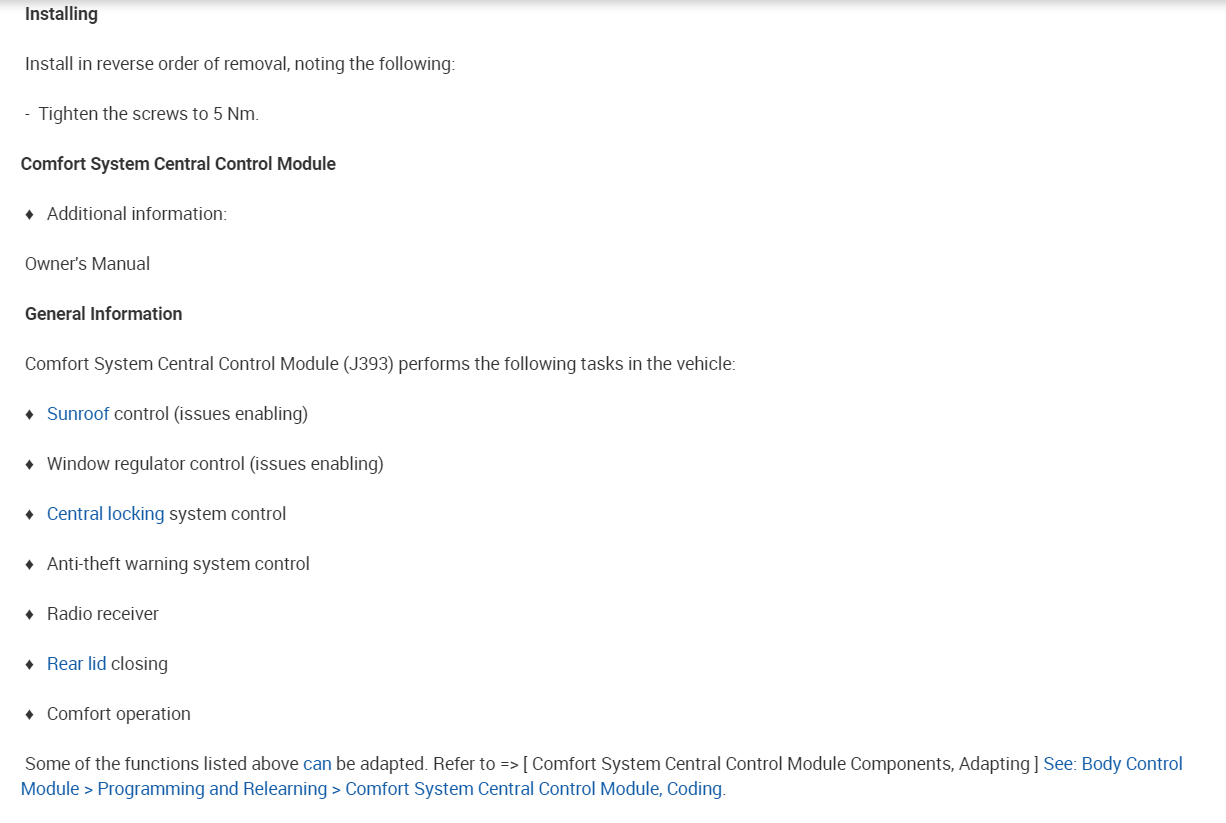Open the 'See: Body Control' link
Image resolution: width=1226 pixels, height=823 pixels.
(x=1112, y=764)
